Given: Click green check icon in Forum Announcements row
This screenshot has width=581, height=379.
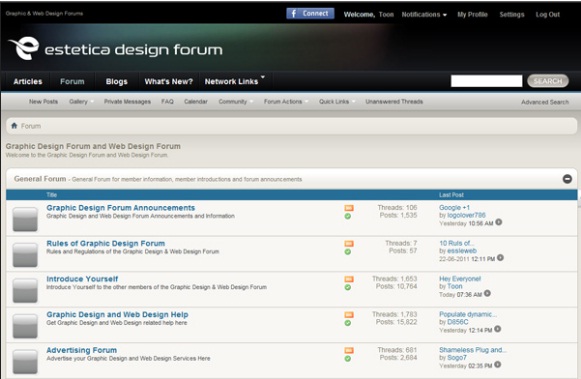Looking at the screenshot, I should [348, 216].
